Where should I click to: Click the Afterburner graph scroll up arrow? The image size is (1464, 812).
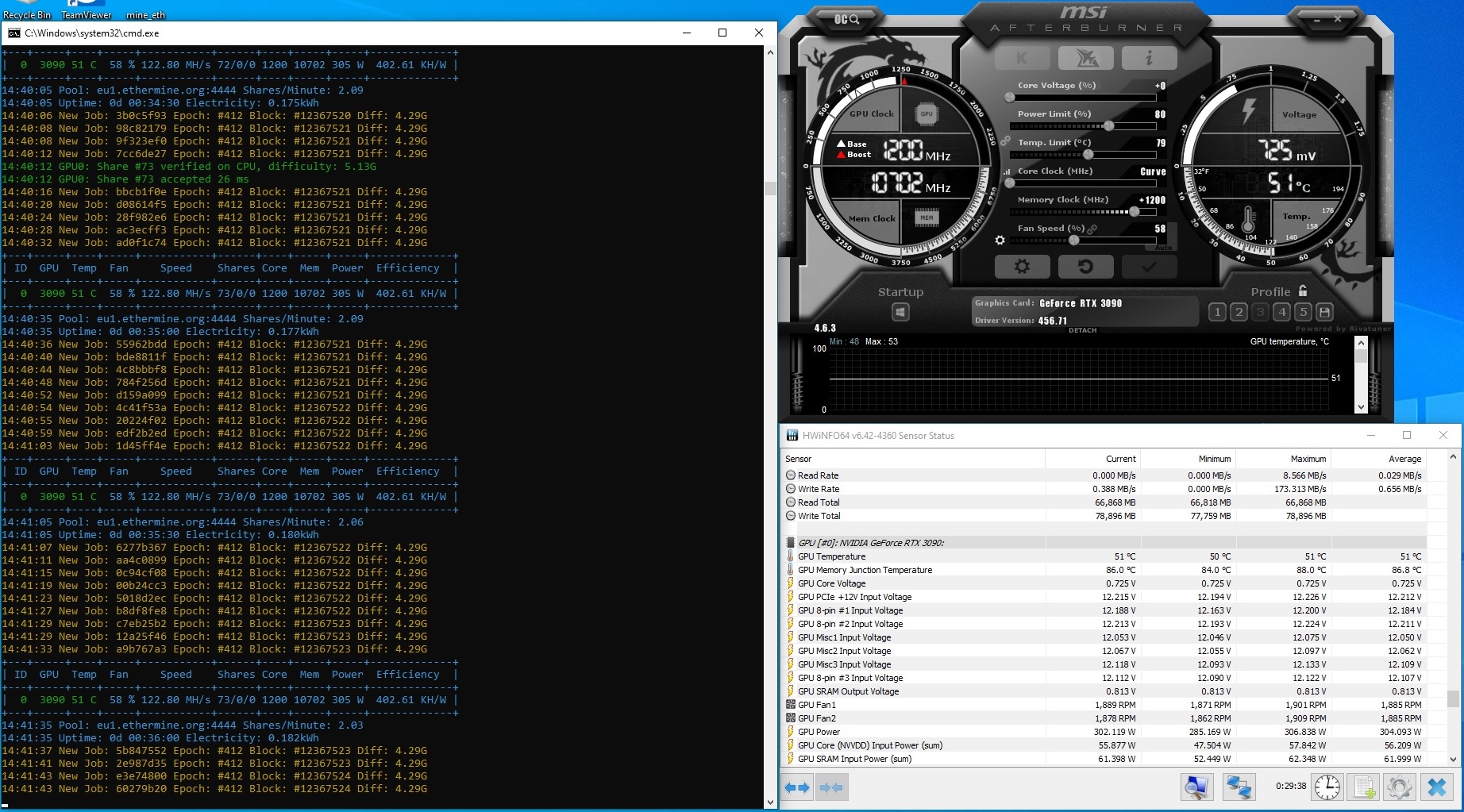coord(1361,343)
